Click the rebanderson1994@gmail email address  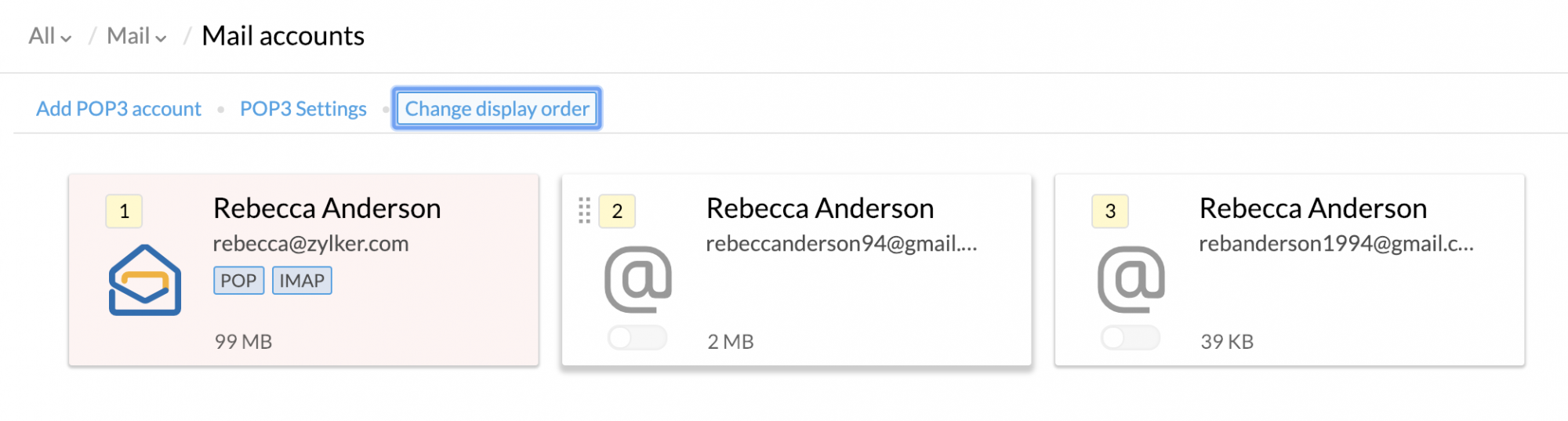pos(1336,244)
